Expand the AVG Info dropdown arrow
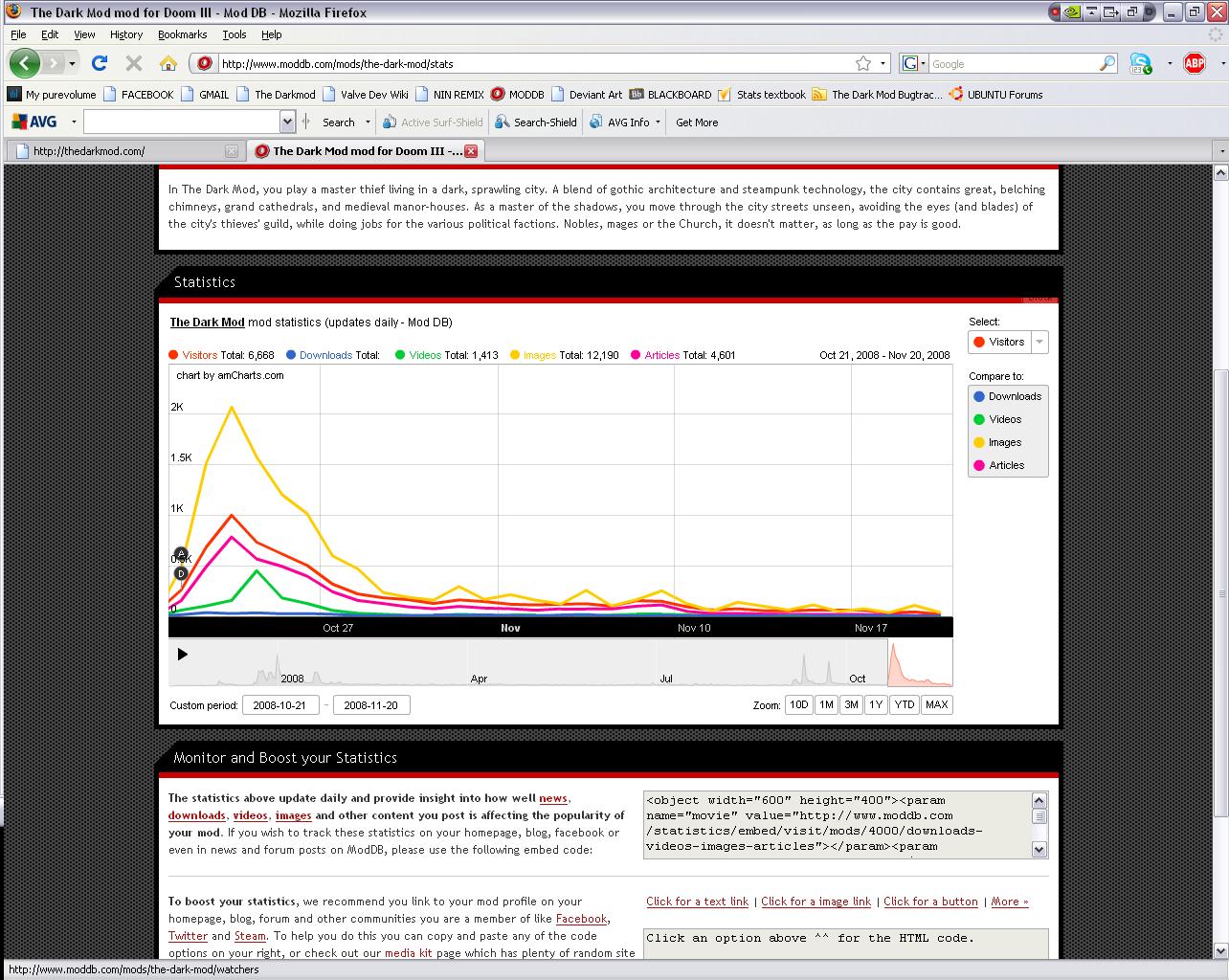 (658, 122)
